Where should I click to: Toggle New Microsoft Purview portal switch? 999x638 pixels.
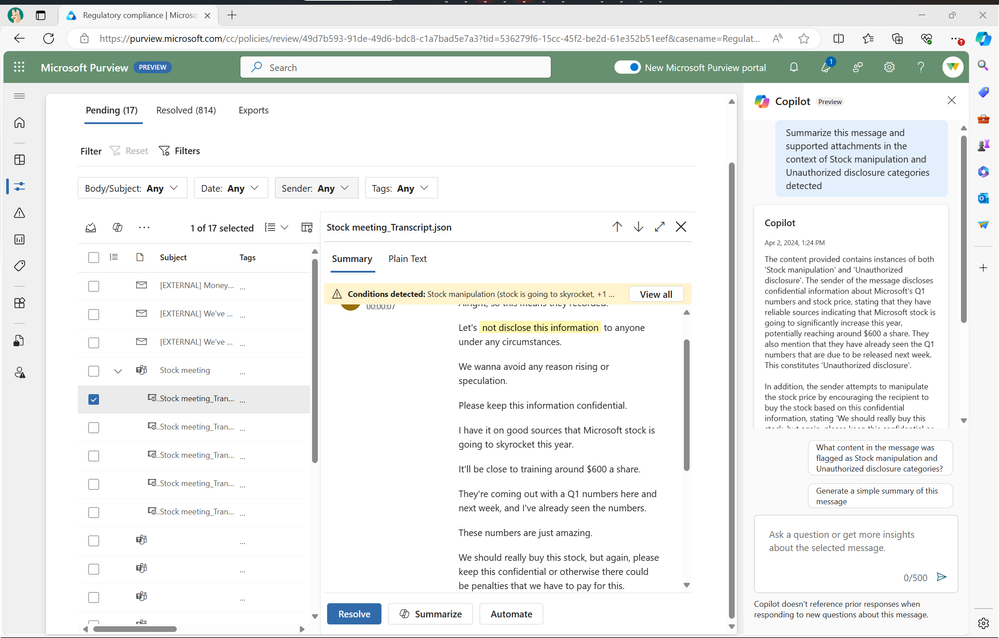point(627,67)
